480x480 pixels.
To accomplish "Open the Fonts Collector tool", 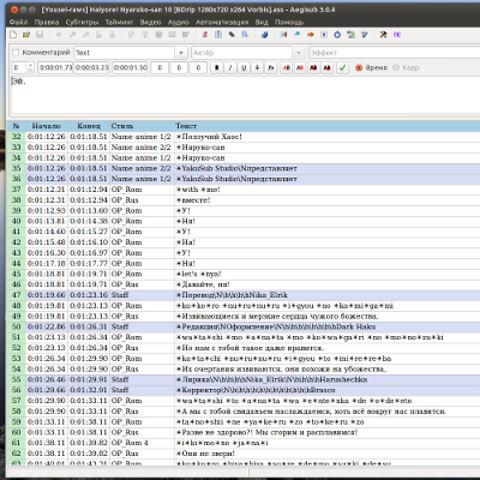I will [x=245, y=35].
